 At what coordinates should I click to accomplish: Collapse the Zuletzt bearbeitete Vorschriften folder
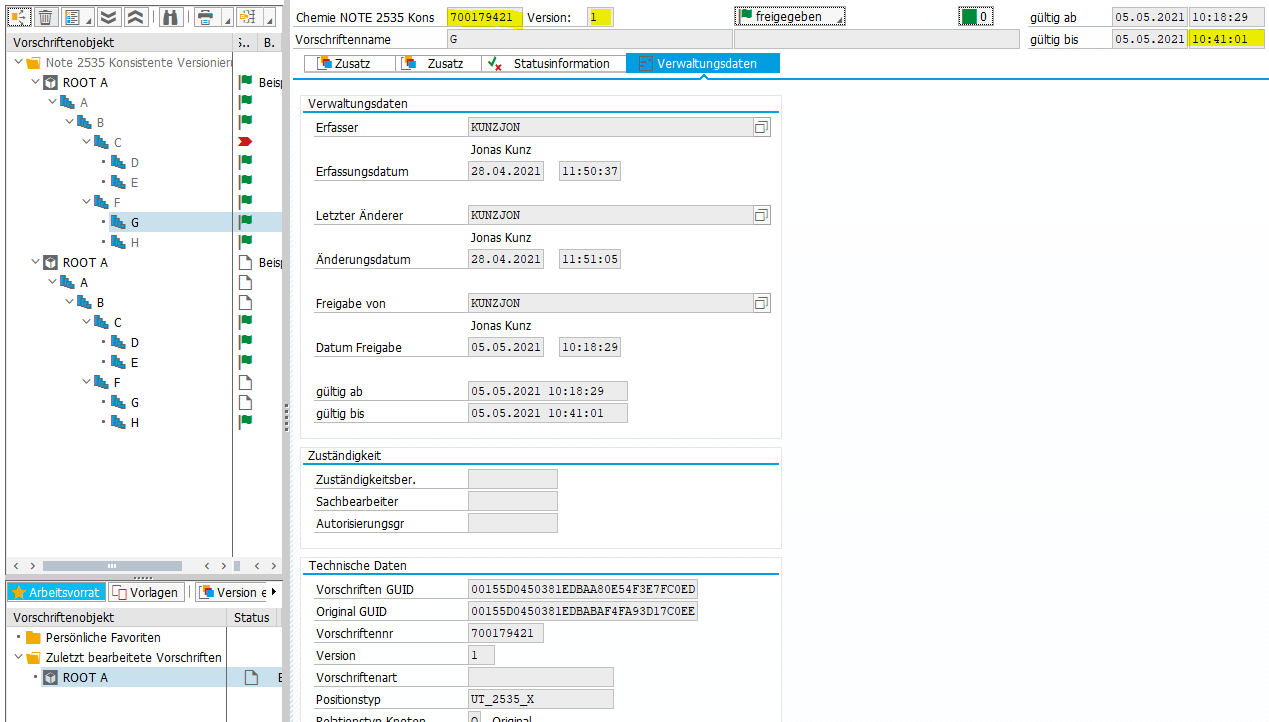(x=19, y=658)
